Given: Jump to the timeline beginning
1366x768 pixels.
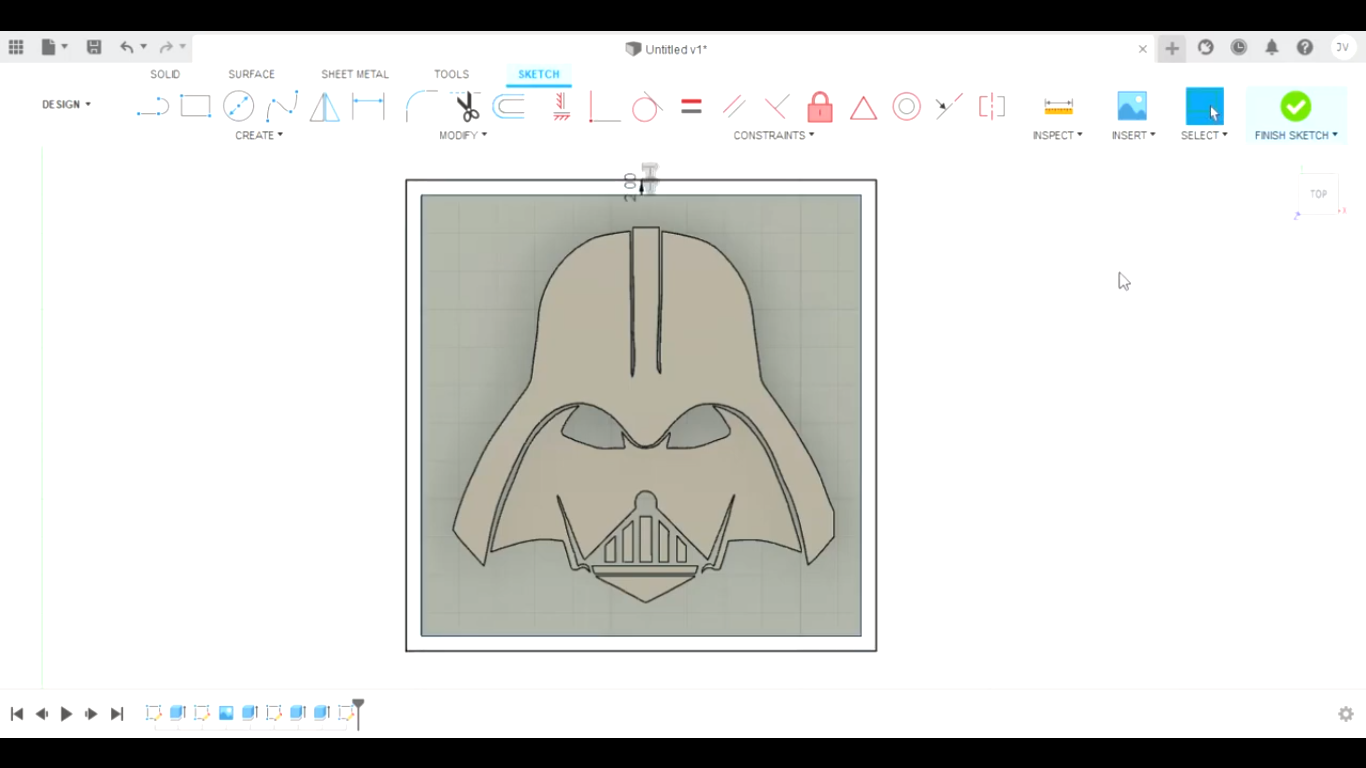Looking at the screenshot, I should (x=17, y=714).
